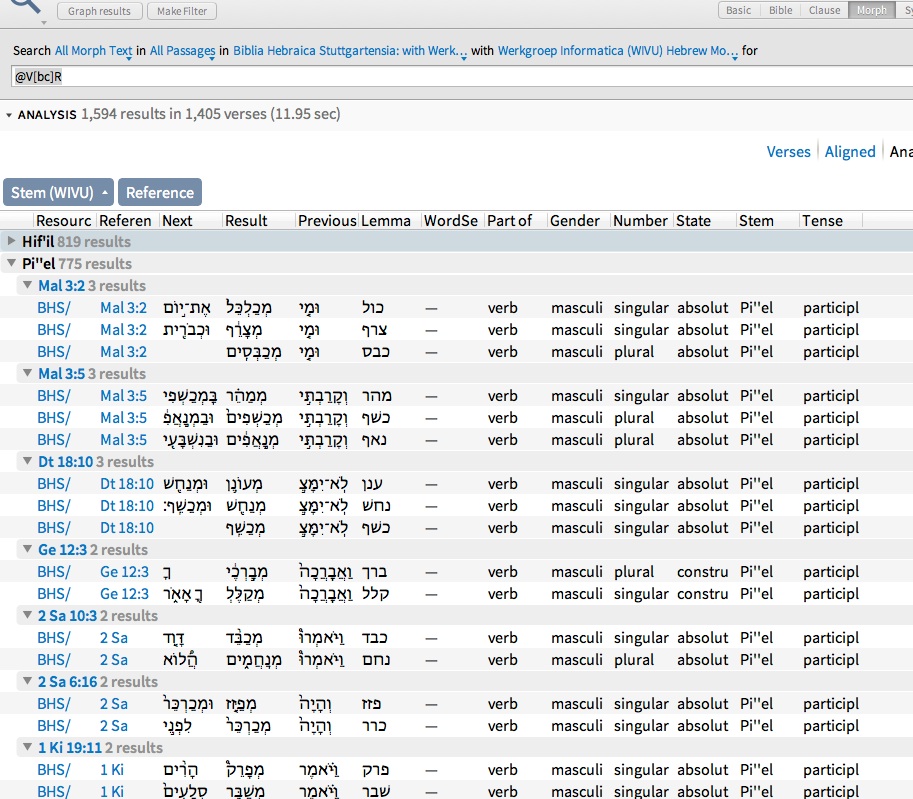Open Mal 3:5 reference for lemma נאף
The width and height of the screenshot is (913, 799).
(x=123, y=440)
